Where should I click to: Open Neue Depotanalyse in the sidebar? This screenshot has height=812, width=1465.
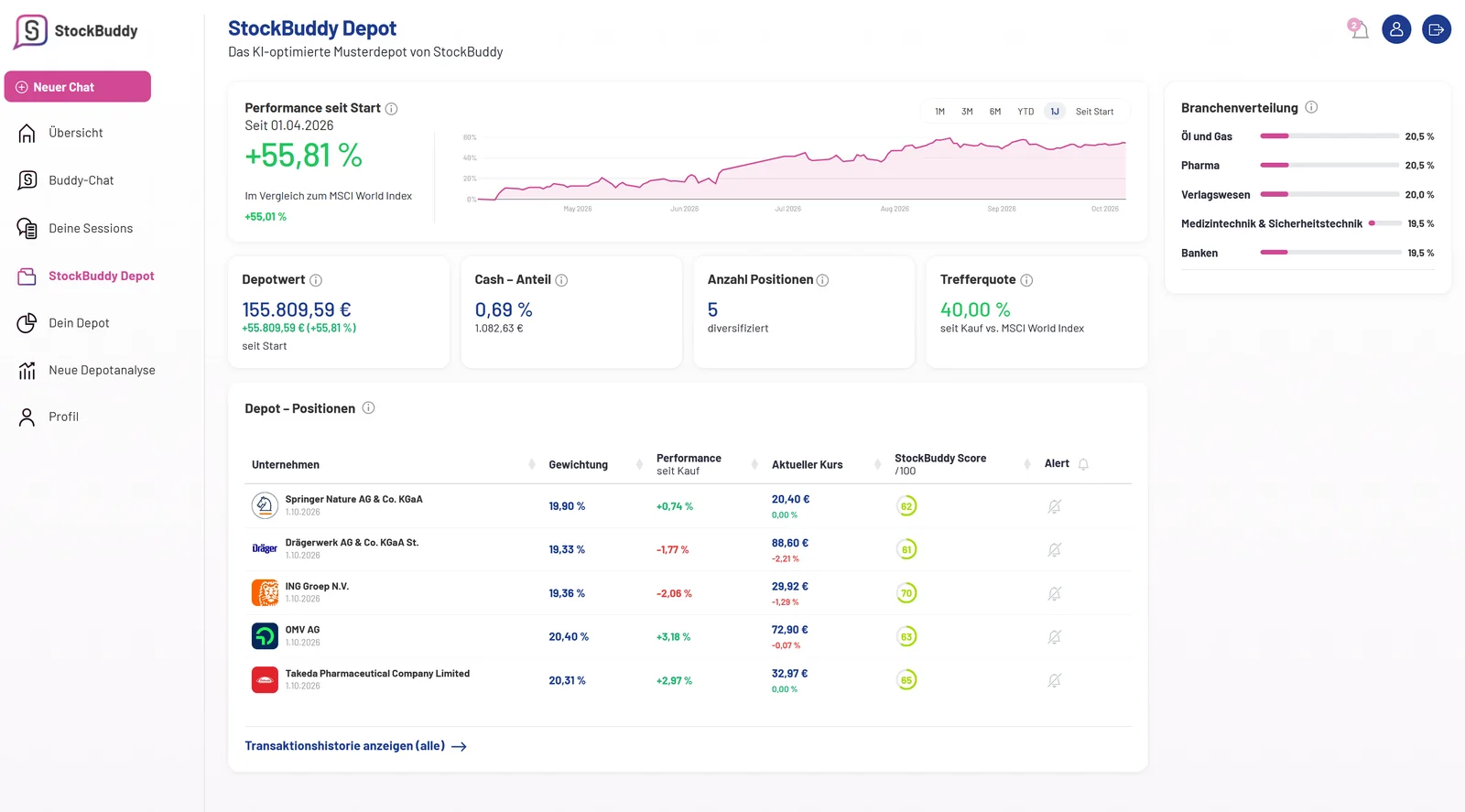coord(102,370)
